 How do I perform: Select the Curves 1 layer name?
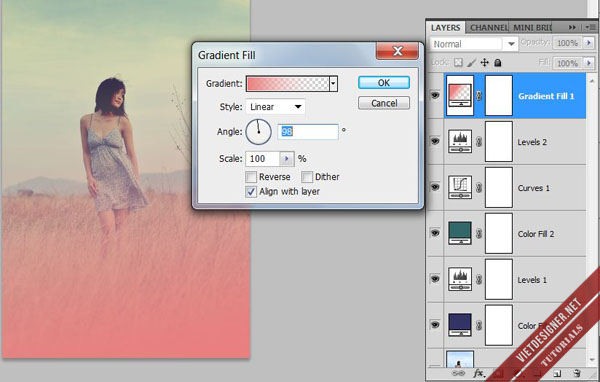point(533,188)
